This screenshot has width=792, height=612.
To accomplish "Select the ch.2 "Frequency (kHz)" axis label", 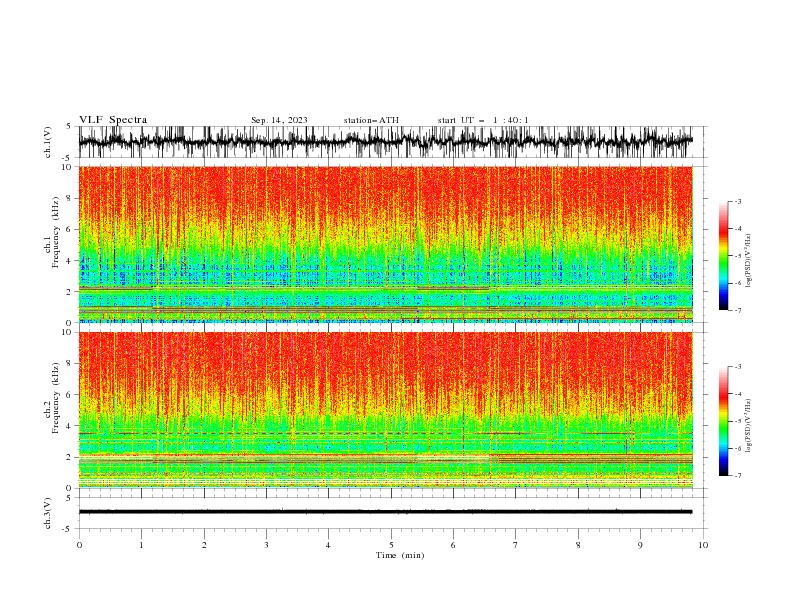I will [56, 398].
